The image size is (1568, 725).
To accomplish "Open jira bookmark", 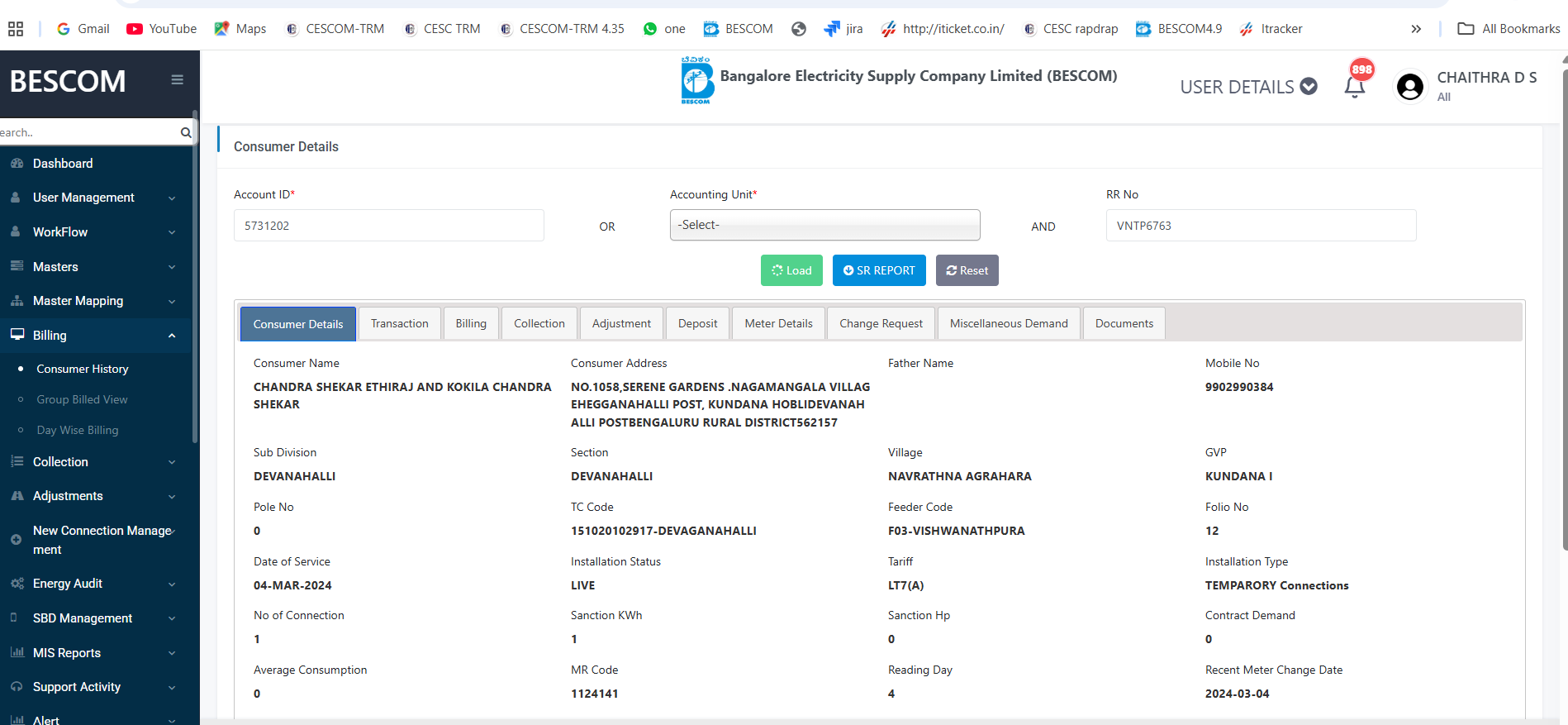I will tap(843, 29).
